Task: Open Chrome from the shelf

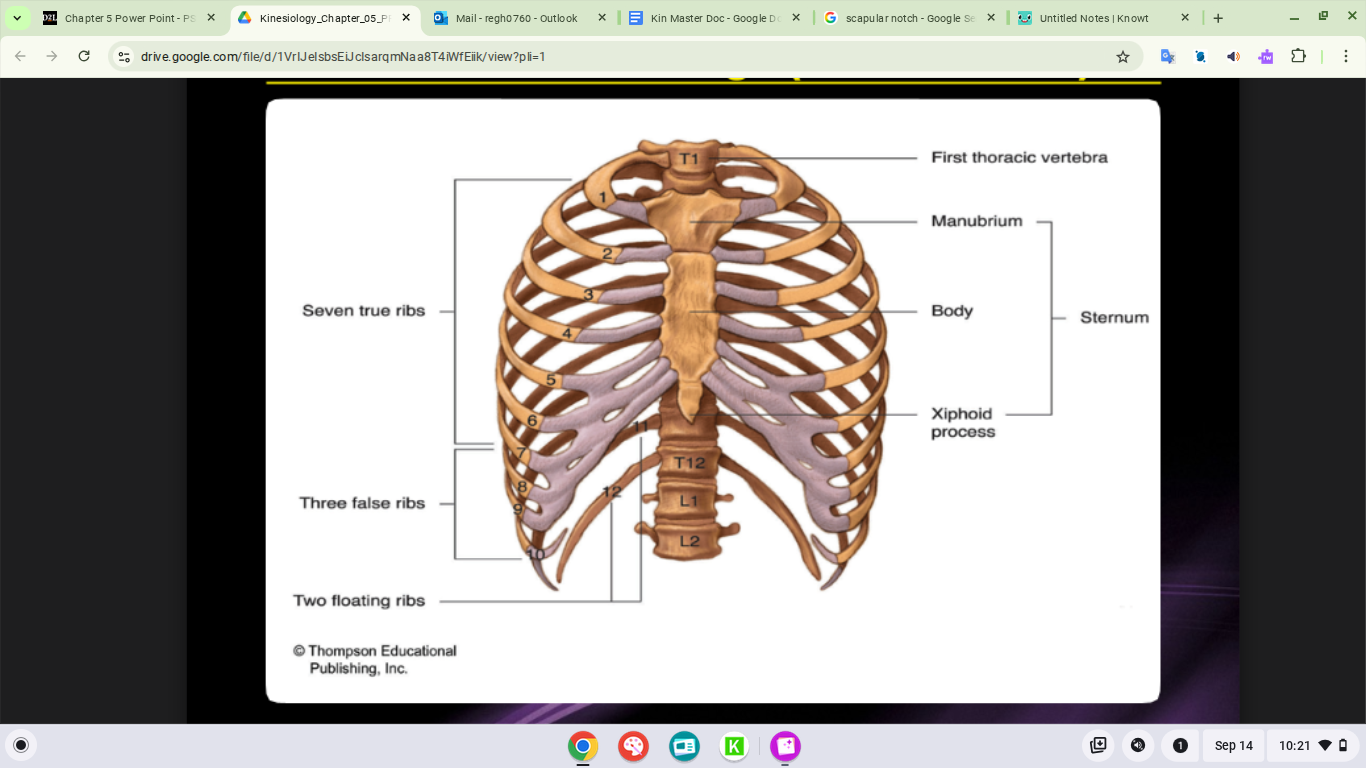Action: (582, 746)
